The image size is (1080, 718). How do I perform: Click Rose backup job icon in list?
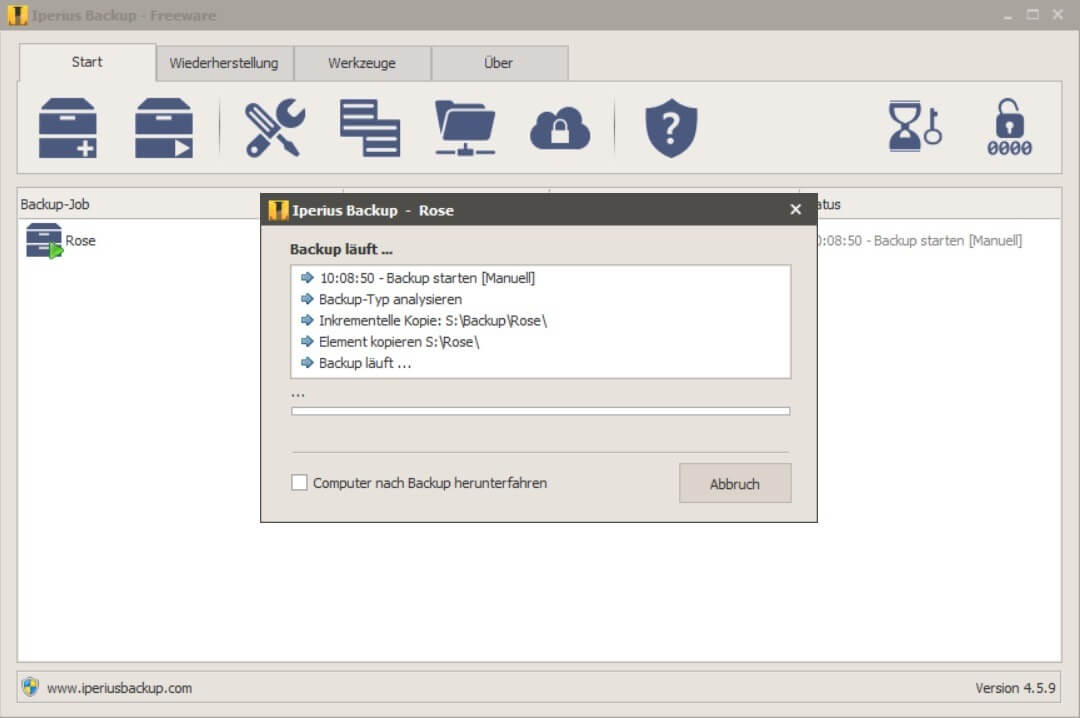tap(44, 240)
